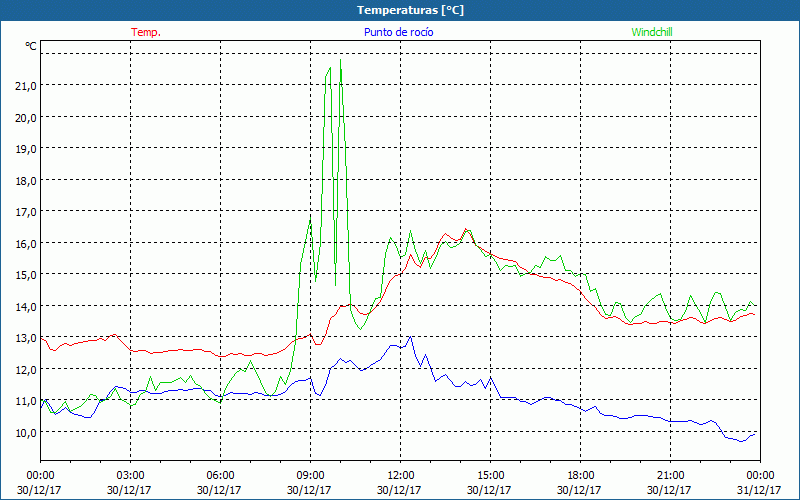This screenshot has height=500, width=800.
Task: Click the 09:00 time axis label
Action: tap(310, 476)
